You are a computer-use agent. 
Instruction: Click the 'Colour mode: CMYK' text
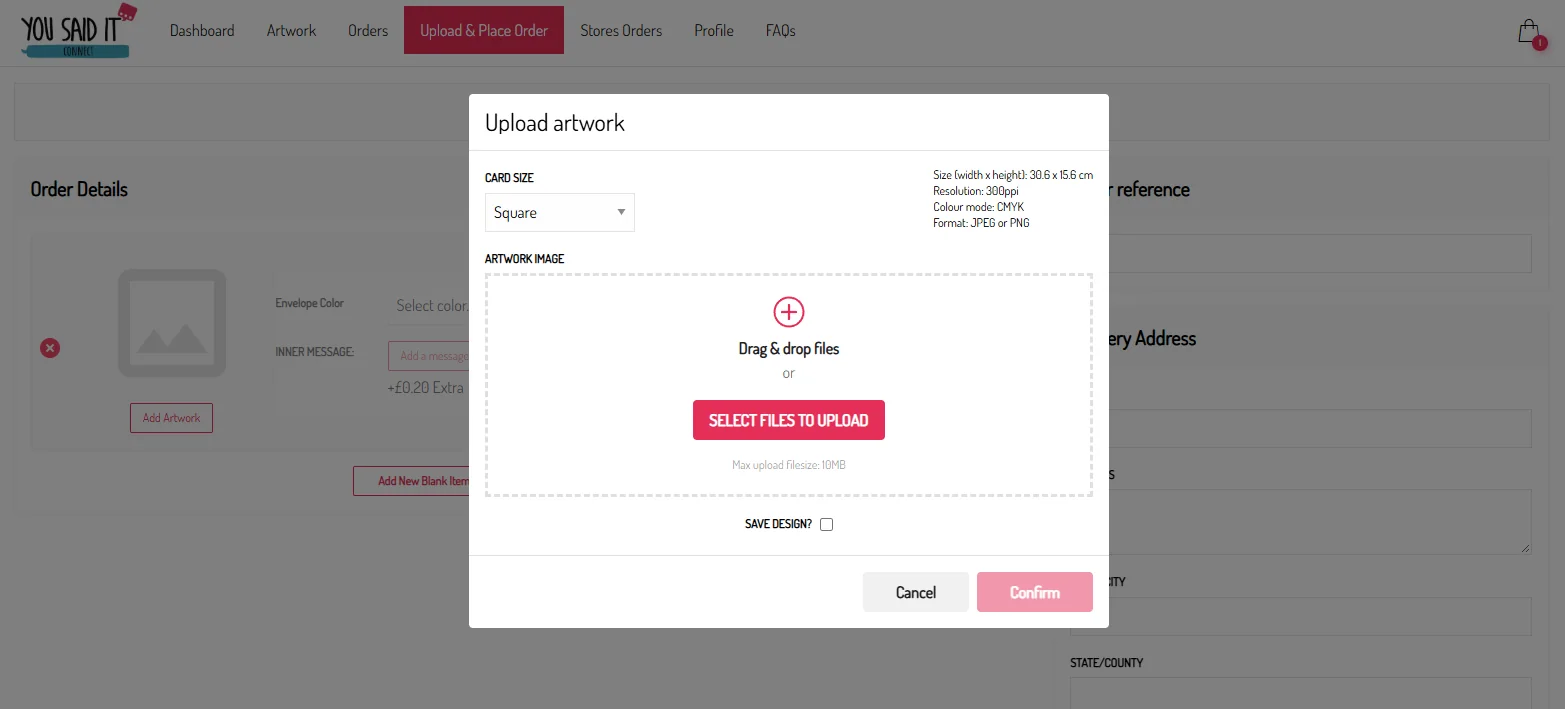click(978, 207)
